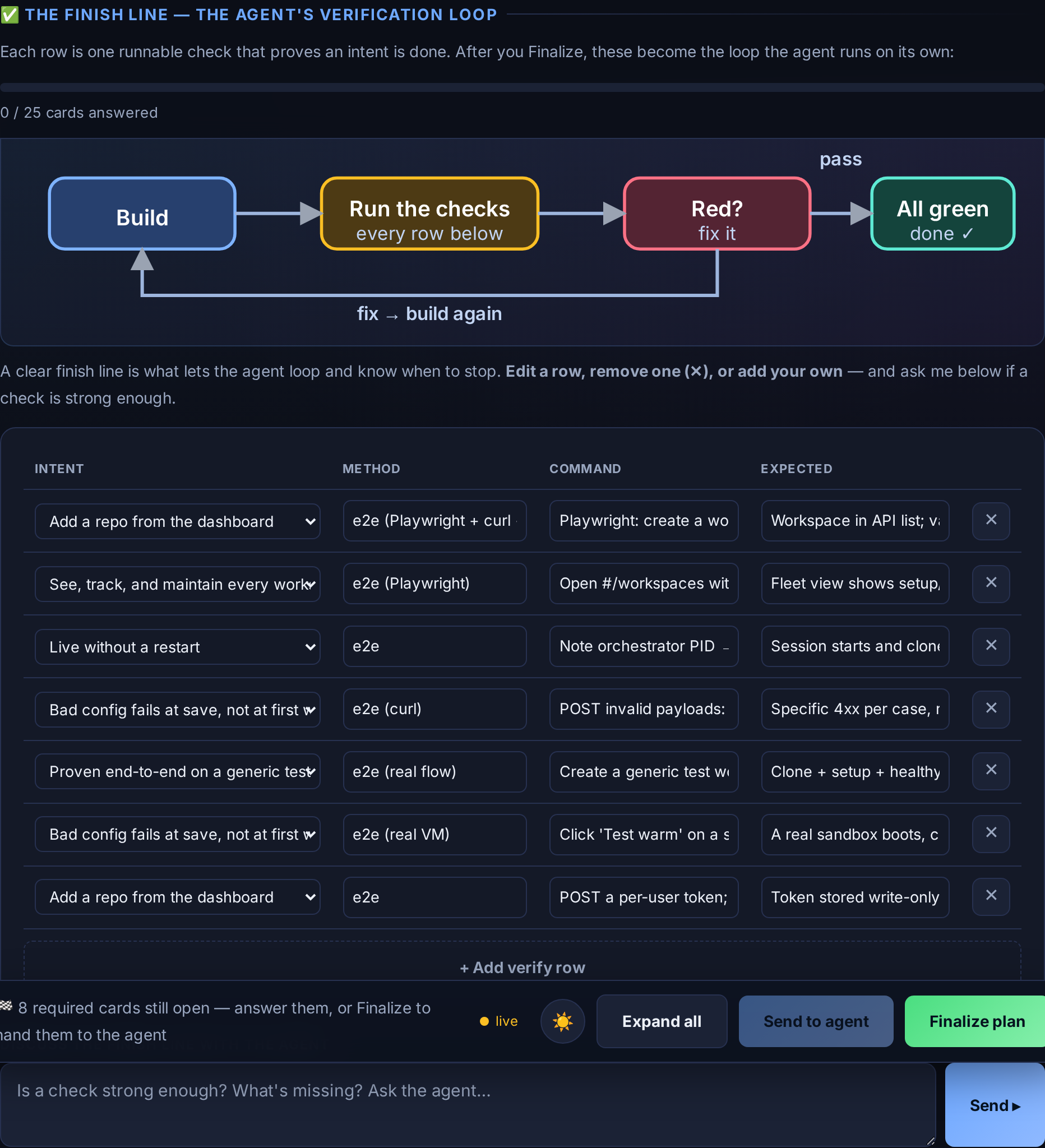Viewport: 1045px width, 1148px height.
Task: Edit the 'Fleet view shows setup' expected field
Action: point(855,583)
